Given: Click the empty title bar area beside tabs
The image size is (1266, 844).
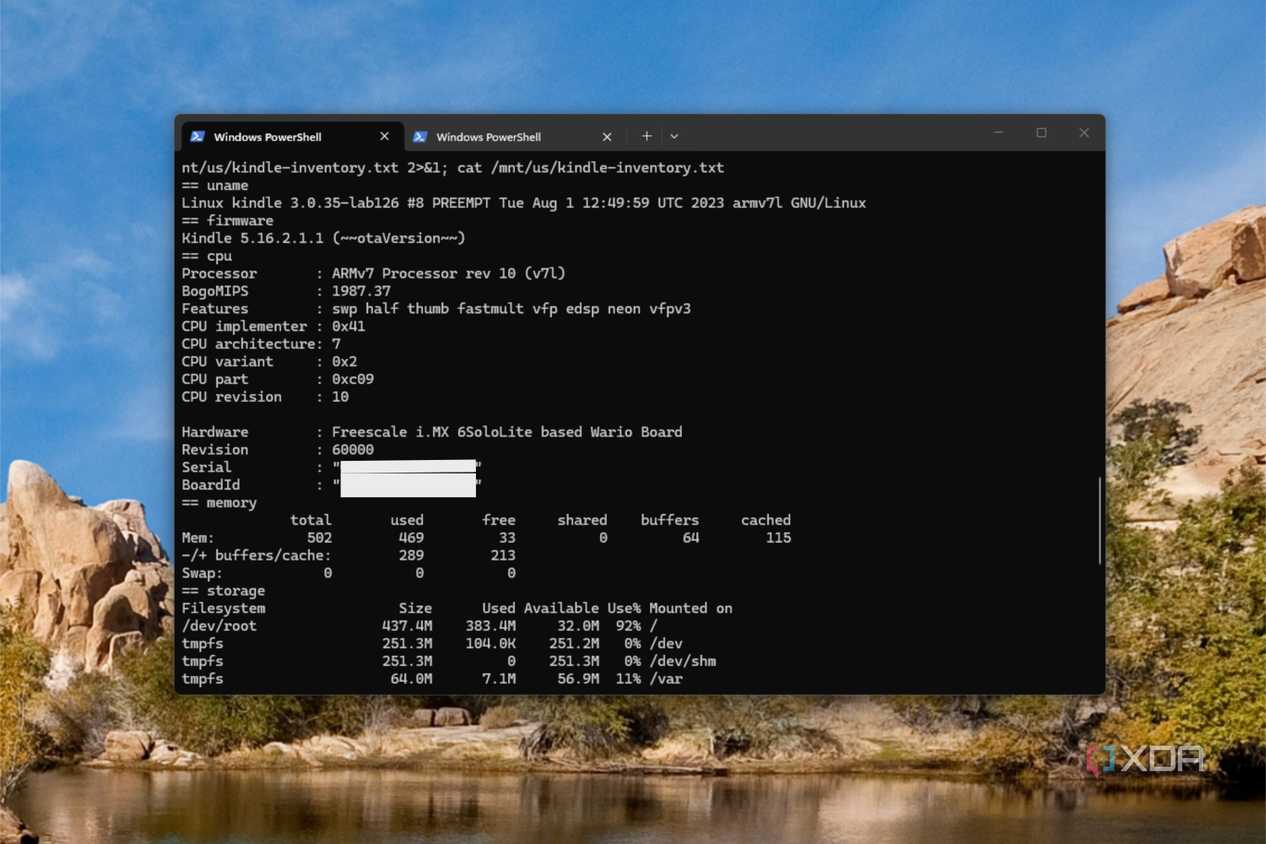Looking at the screenshot, I should pos(830,135).
